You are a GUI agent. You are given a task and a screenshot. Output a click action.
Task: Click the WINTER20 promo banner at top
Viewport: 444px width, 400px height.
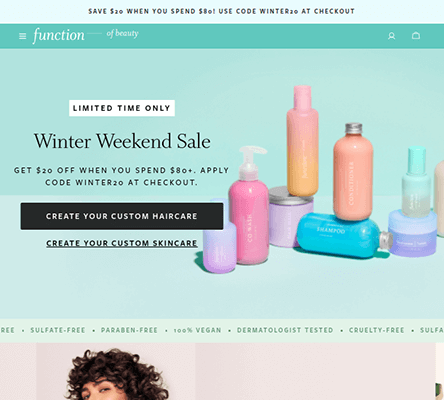tap(221, 11)
